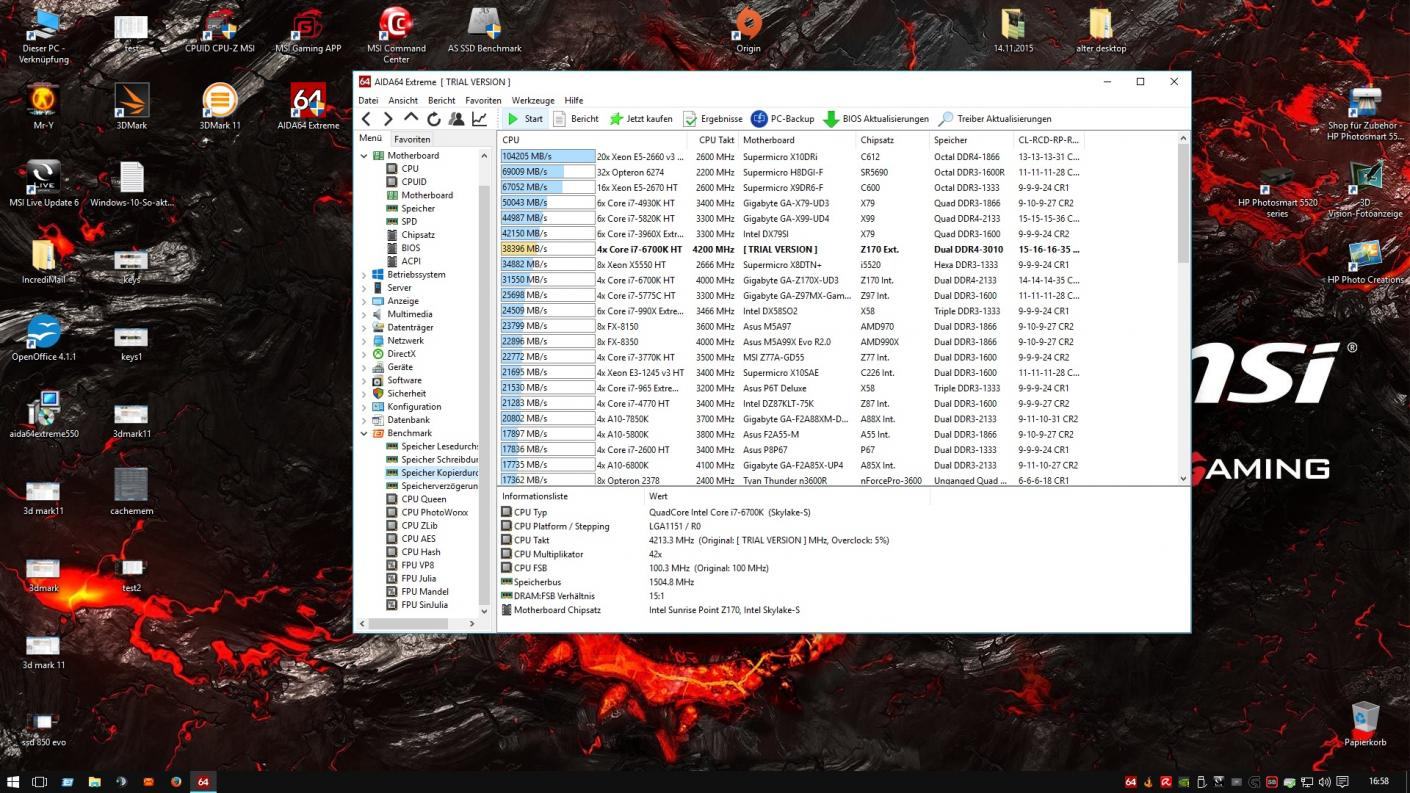Select the 104205 MB/s Xeon E5-2660 row
The height and width of the screenshot is (793, 1410).
point(790,157)
